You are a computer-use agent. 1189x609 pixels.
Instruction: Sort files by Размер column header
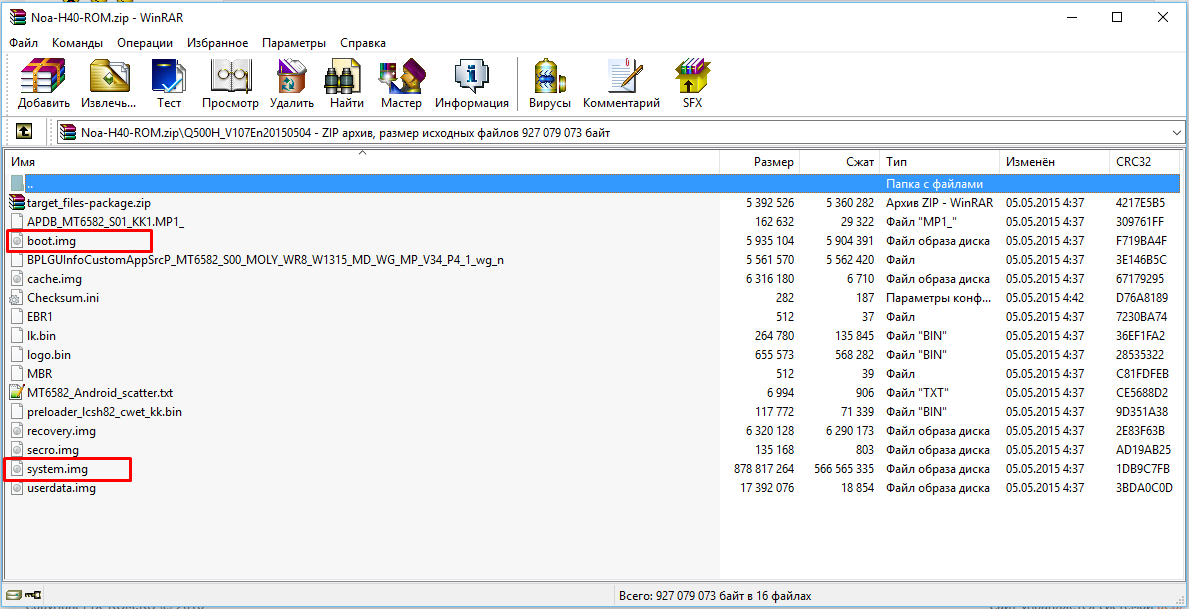pyautogui.click(x=759, y=162)
